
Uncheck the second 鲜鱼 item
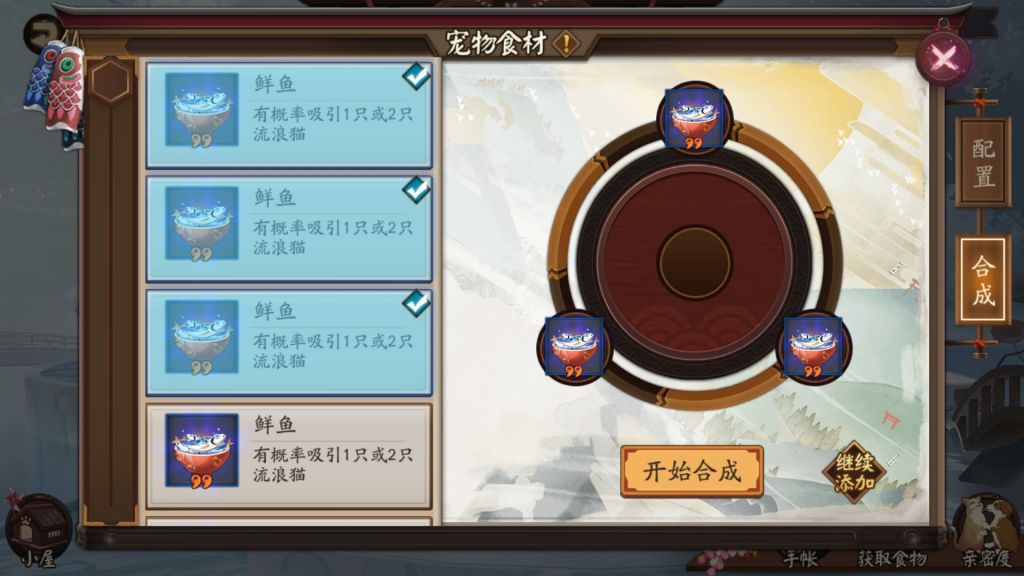(x=288, y=228)
